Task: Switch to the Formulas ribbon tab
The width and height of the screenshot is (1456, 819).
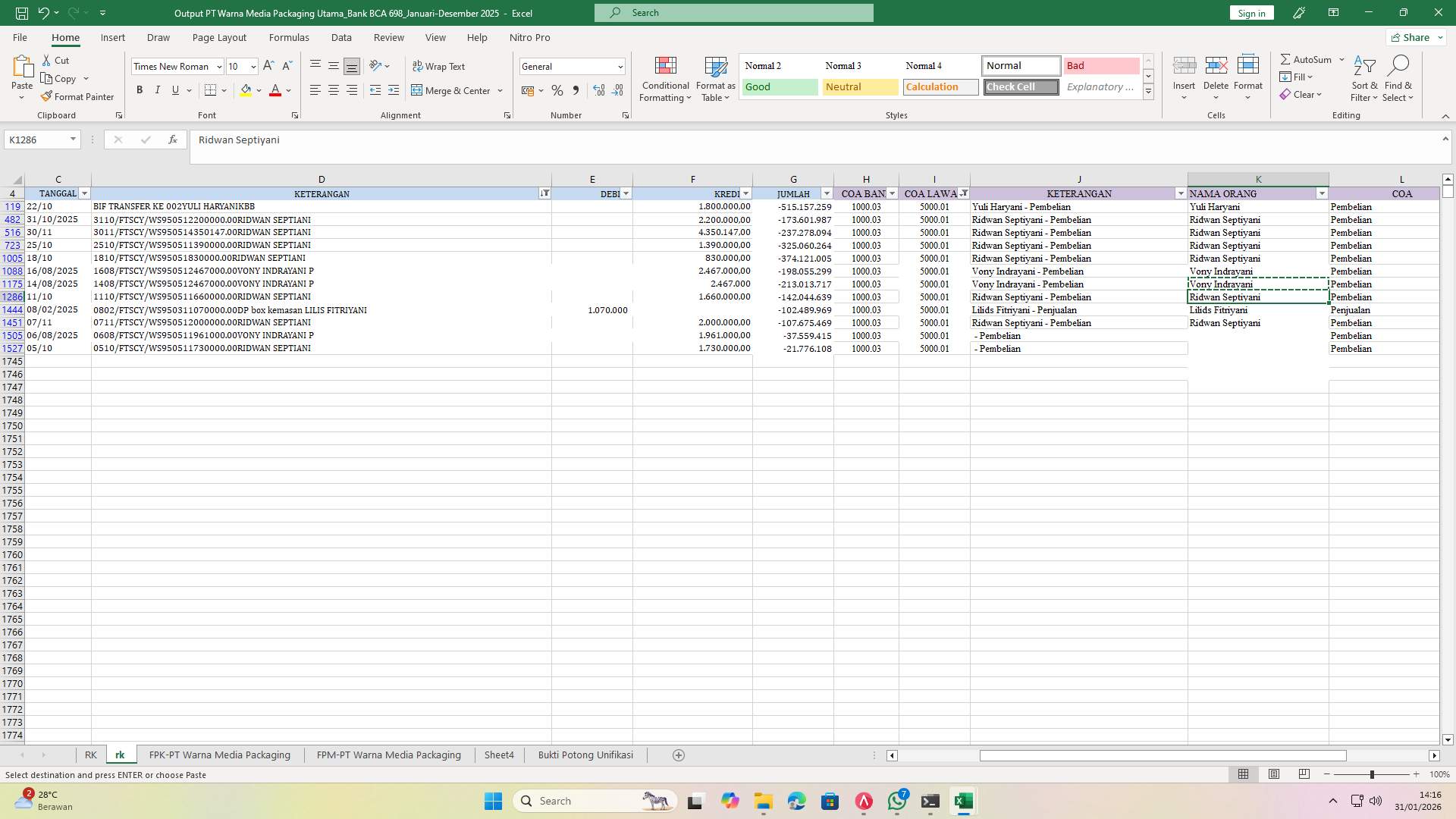Action: (289, 37)
